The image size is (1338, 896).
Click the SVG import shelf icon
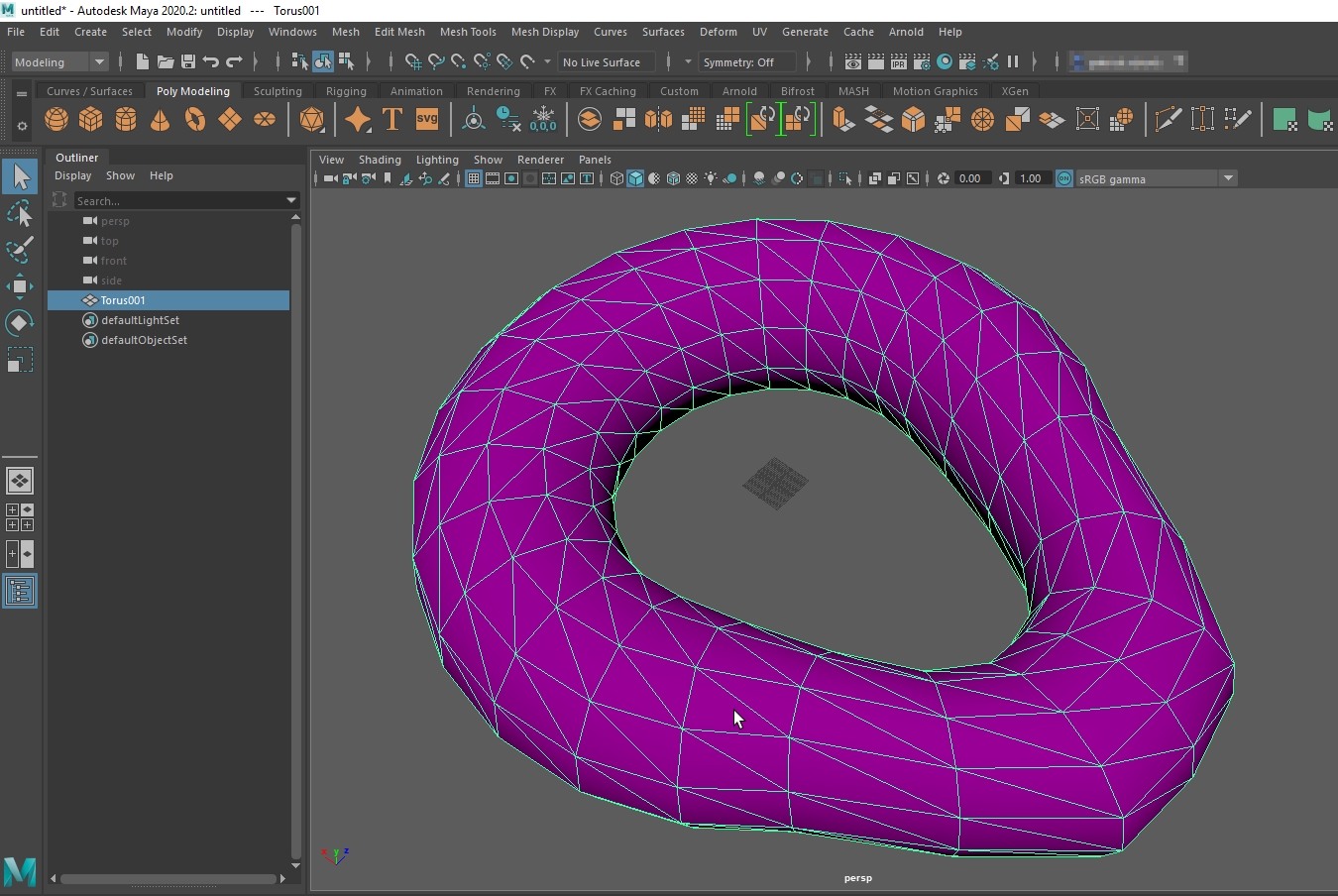pyautogui.click(x=427, y=120)
